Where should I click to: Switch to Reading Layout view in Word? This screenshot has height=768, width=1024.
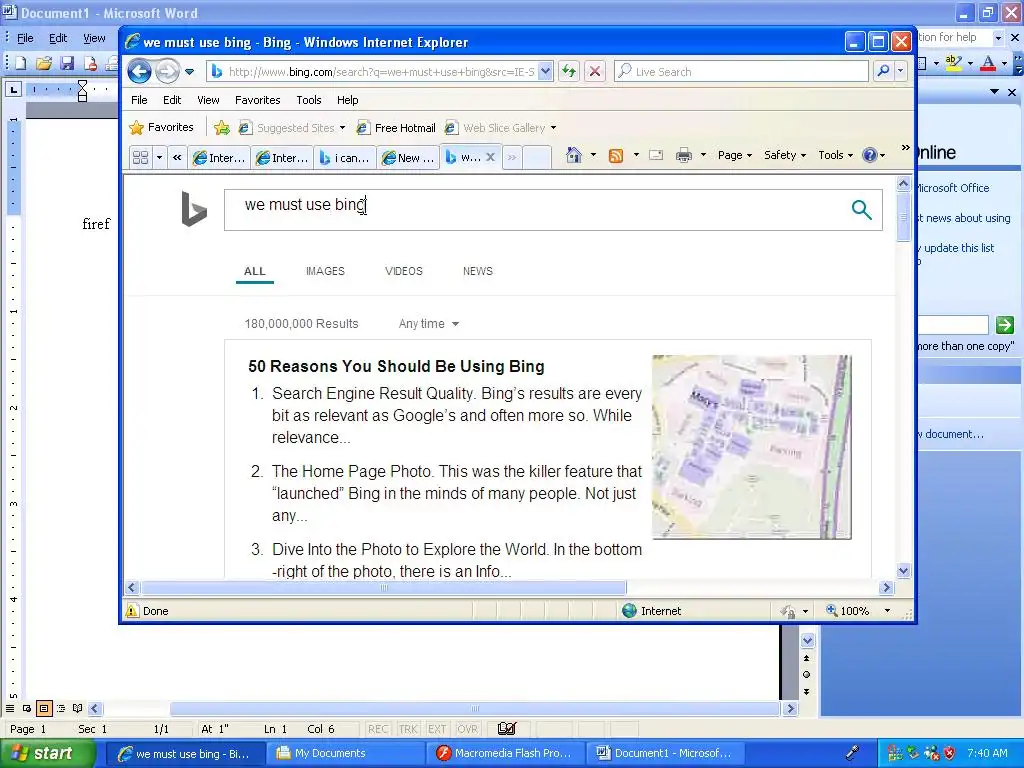[x=78, y=708]
